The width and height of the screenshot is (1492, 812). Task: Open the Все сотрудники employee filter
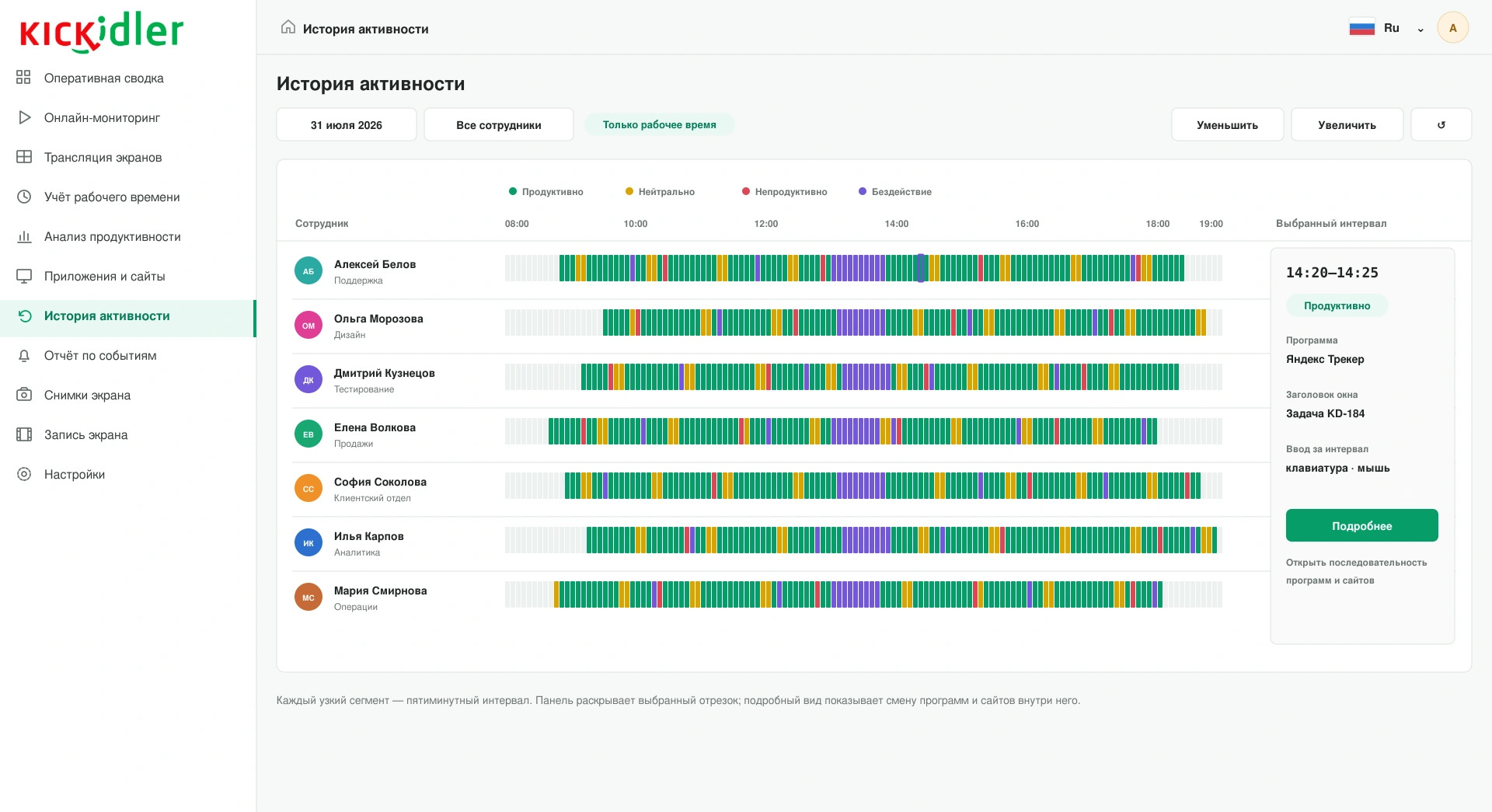(x=499, y=124)
